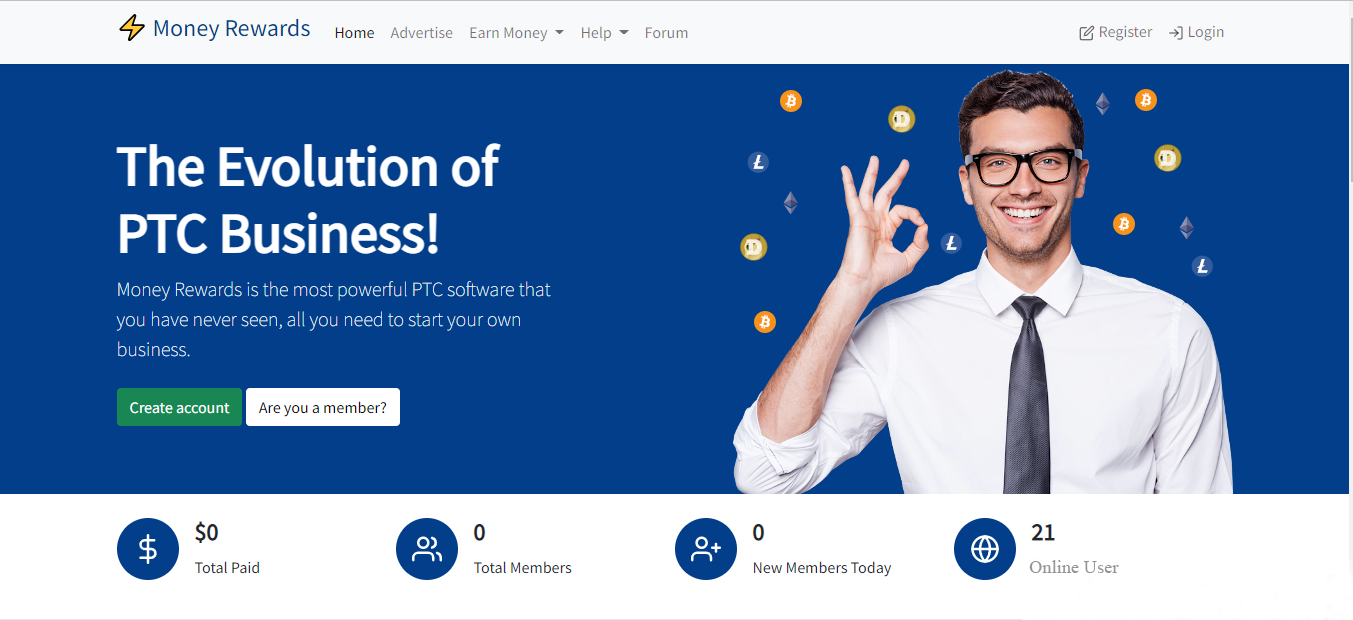The height and width of the screenshot is (620, 1353).
Task: Open the Forum link
Action: click(x=666, y=33)
